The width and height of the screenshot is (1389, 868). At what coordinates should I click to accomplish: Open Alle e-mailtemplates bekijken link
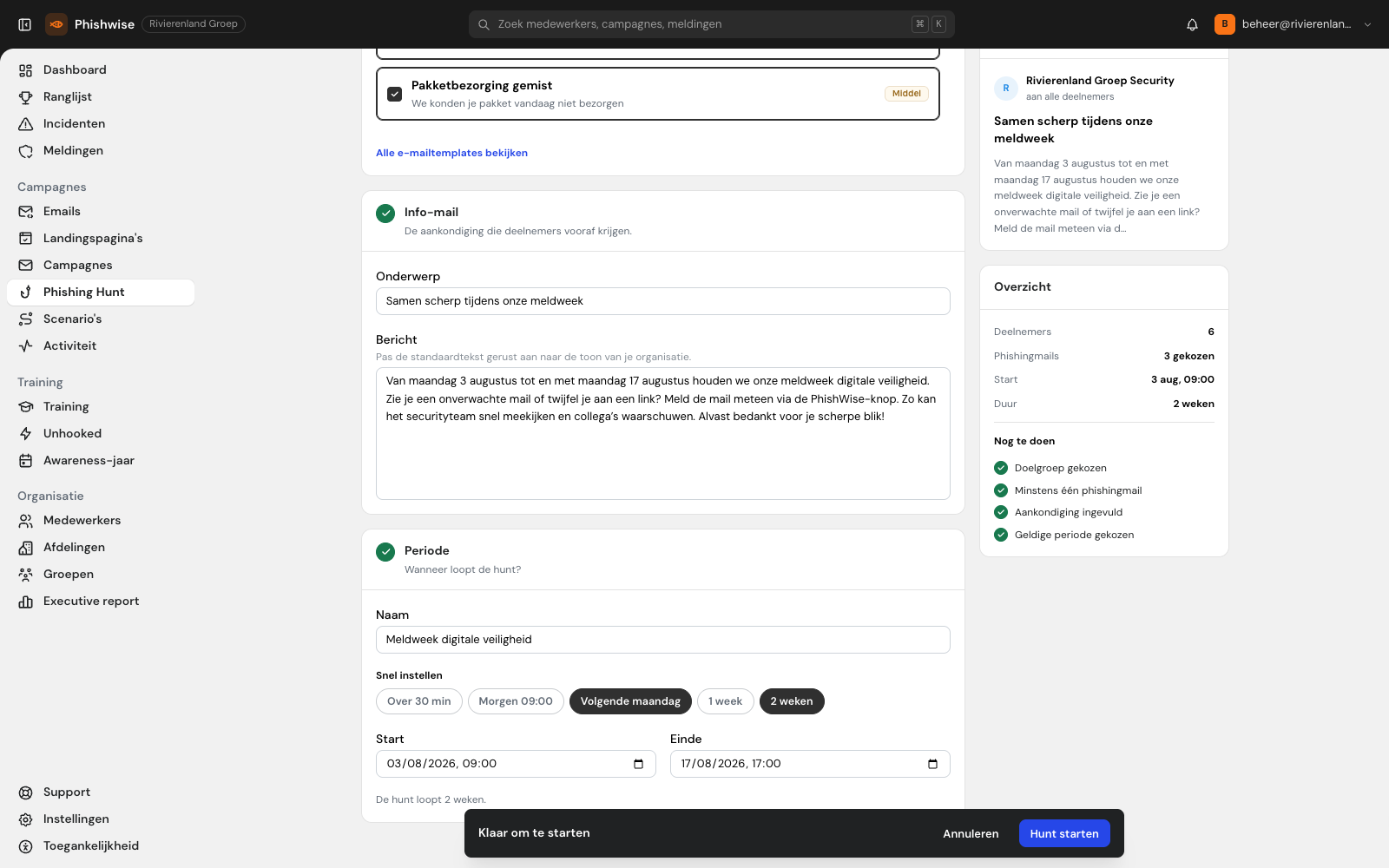pyautogui.click(x=451, y=153)
